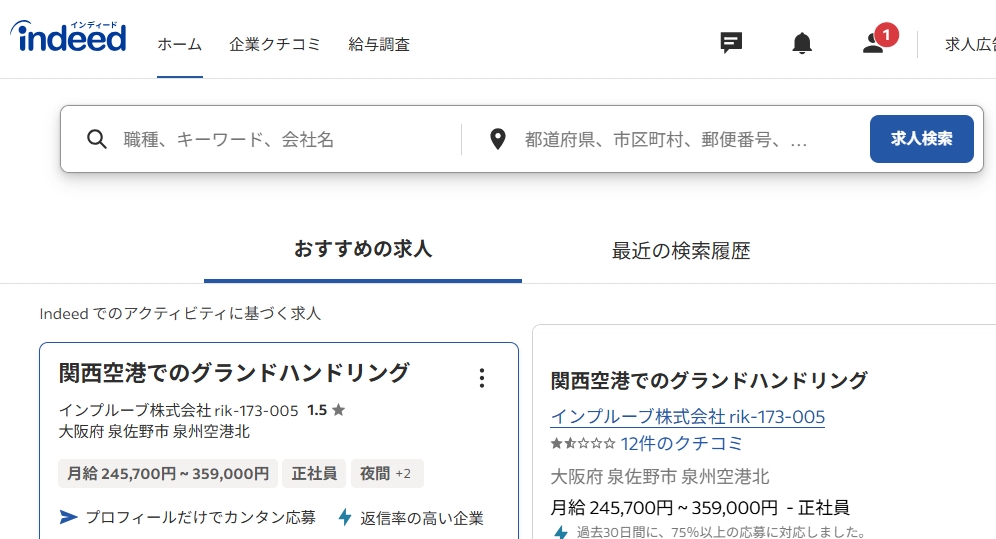The height and width of the screenshot is (539, 996).
Task: Open 企業クチコミ page
Action: [275, 44]
